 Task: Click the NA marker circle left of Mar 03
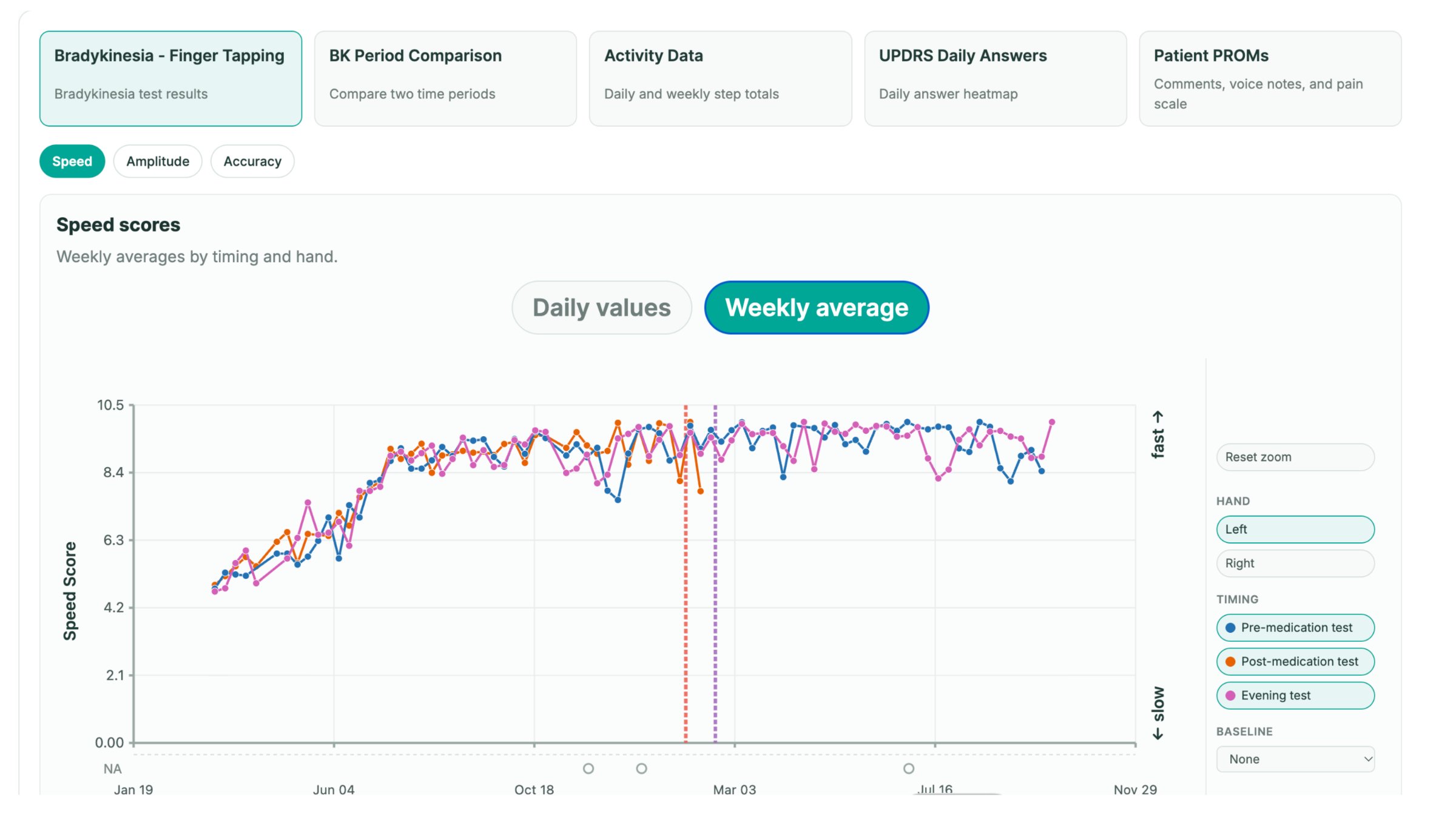click(641, 769)
